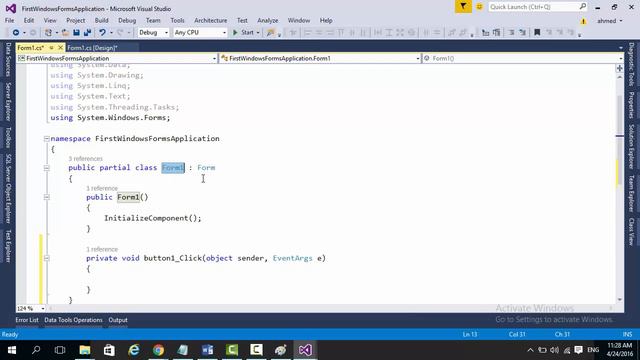This screenshot has width=640, height=360.
Task: Click the EventArgs type in code
Action: click(292, 258)
